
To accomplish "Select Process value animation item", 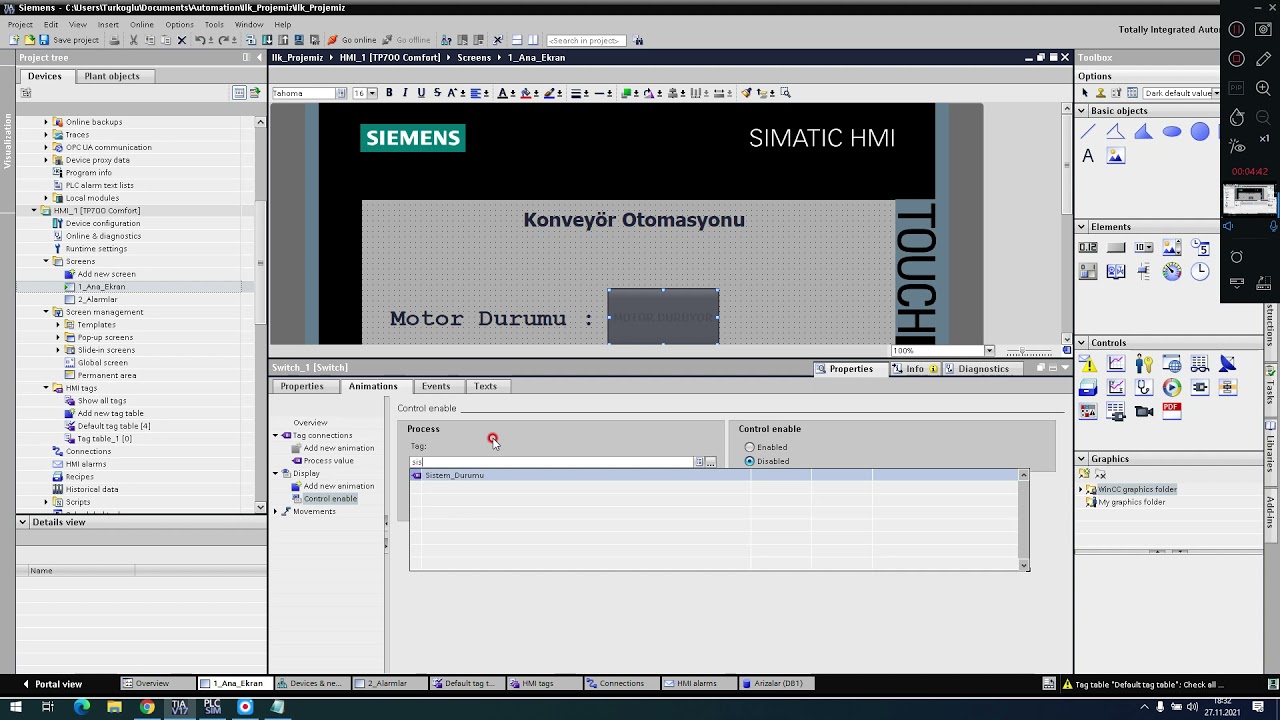I will click(x=328, y=461).
